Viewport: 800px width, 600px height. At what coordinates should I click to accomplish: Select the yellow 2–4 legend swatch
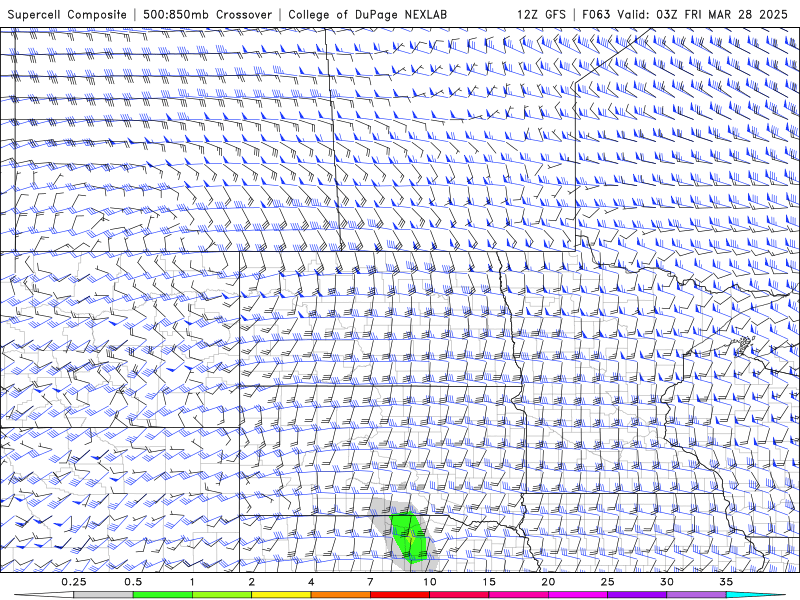[x=281, y=595]
